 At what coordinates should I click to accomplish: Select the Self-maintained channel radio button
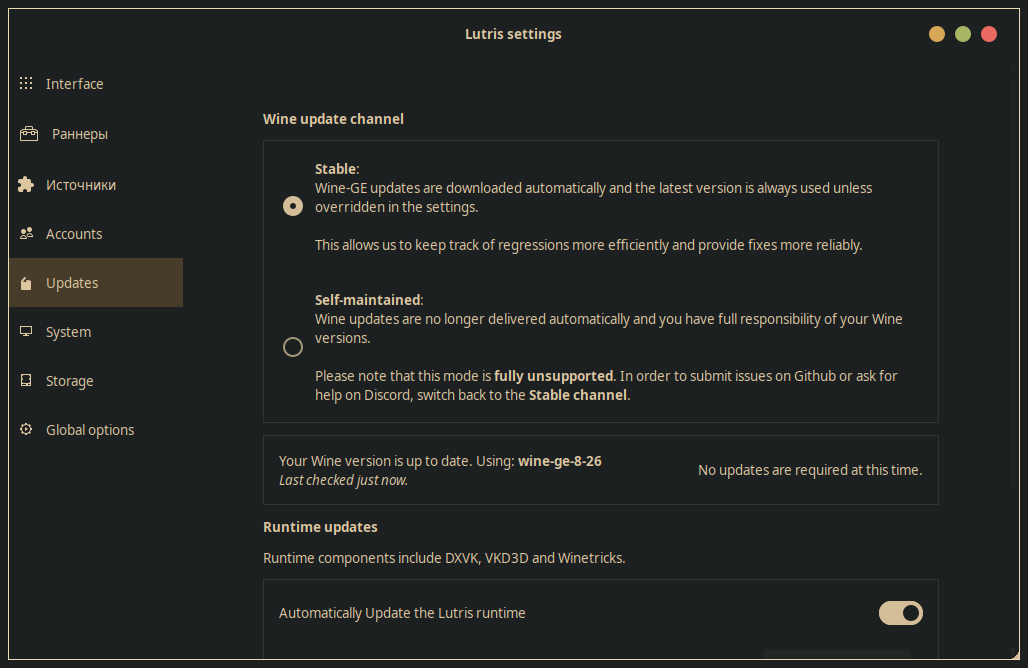click(293, 347)
